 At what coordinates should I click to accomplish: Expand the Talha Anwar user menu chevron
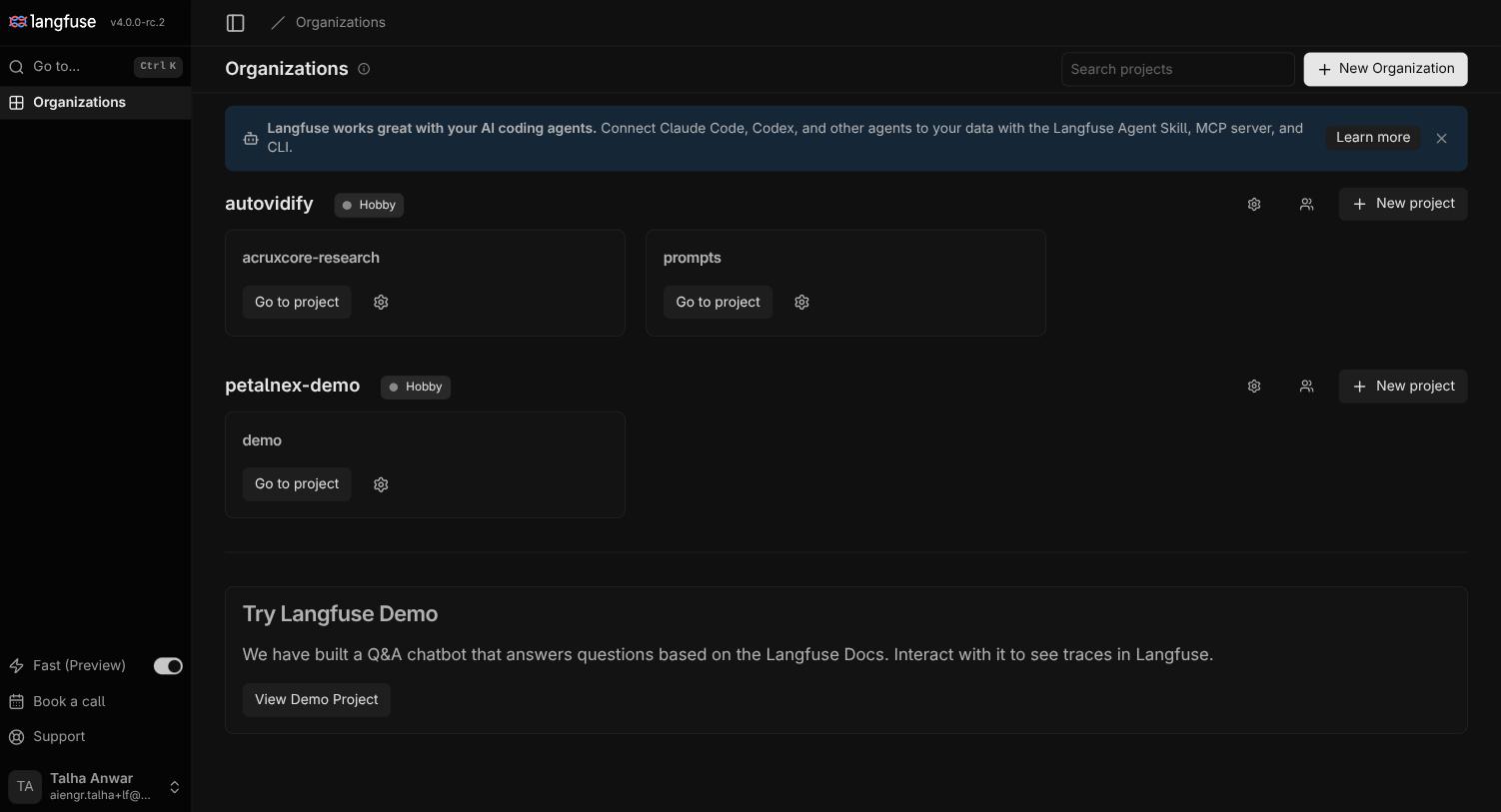pyautogui.click(x=174, y=787)
